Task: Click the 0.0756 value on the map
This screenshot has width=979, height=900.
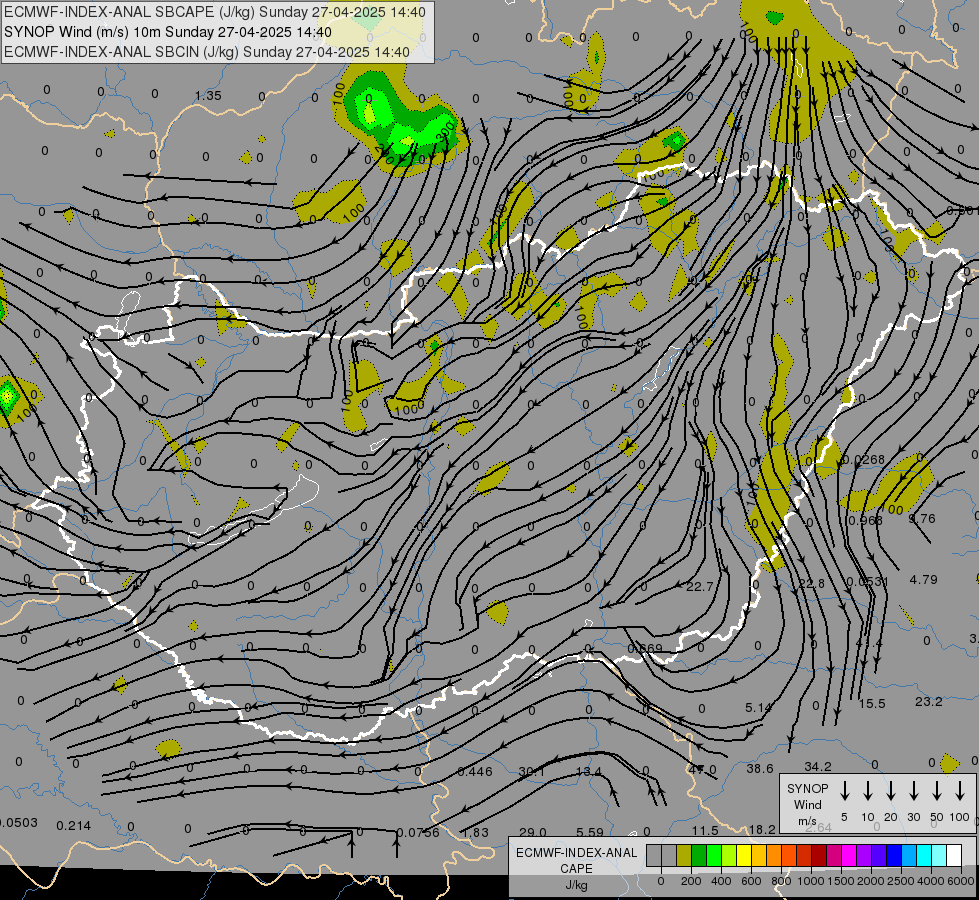Action: click(x=418, y=833)
